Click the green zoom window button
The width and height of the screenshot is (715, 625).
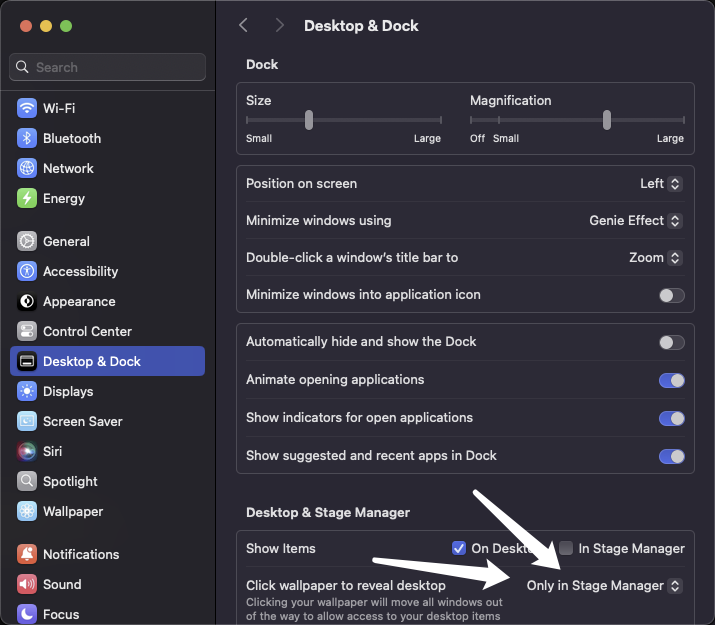click(x=66, y=26)
